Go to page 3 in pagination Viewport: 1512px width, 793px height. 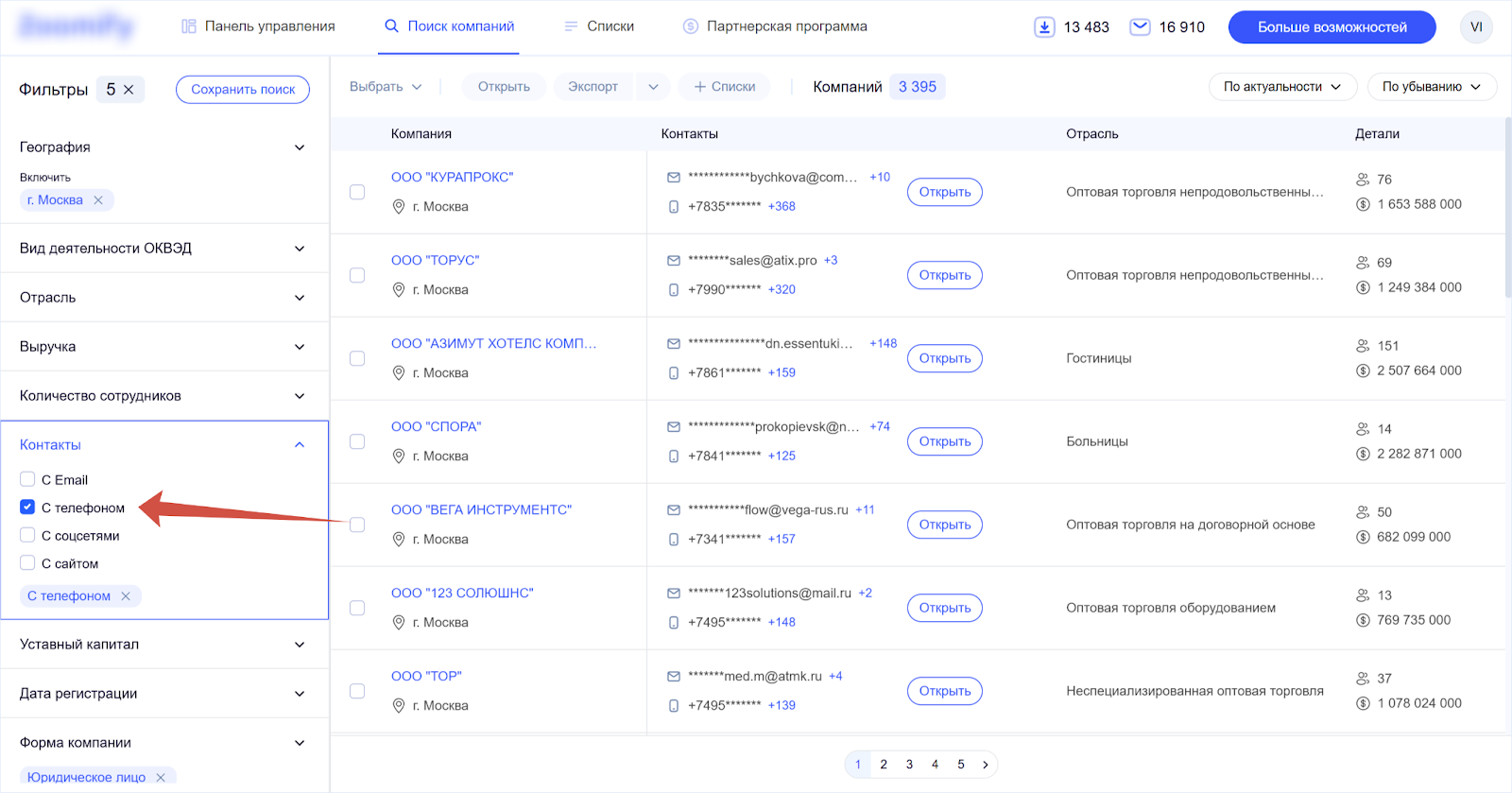point(908,764)
